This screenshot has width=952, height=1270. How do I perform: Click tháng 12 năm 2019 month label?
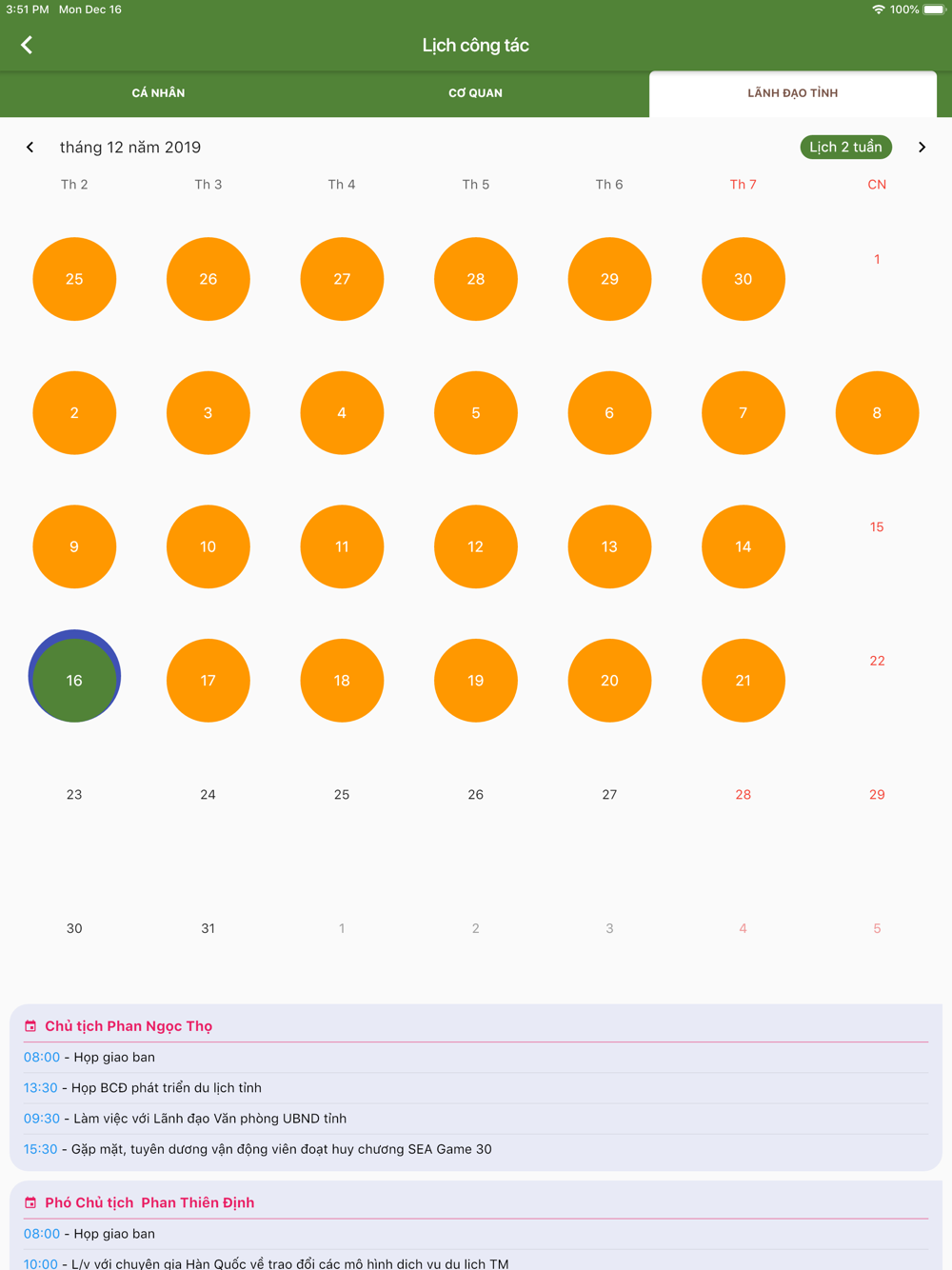pos(130,148)
